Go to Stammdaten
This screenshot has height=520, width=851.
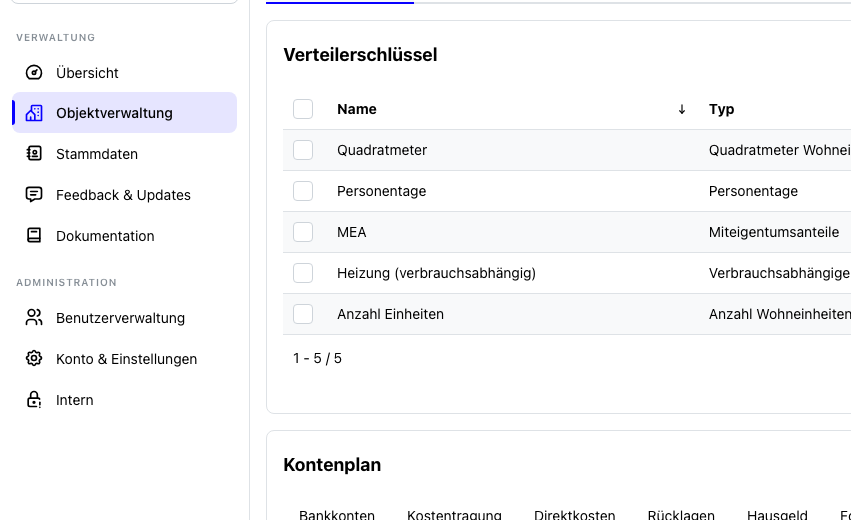pyautogui.click(x=124, y=154)
